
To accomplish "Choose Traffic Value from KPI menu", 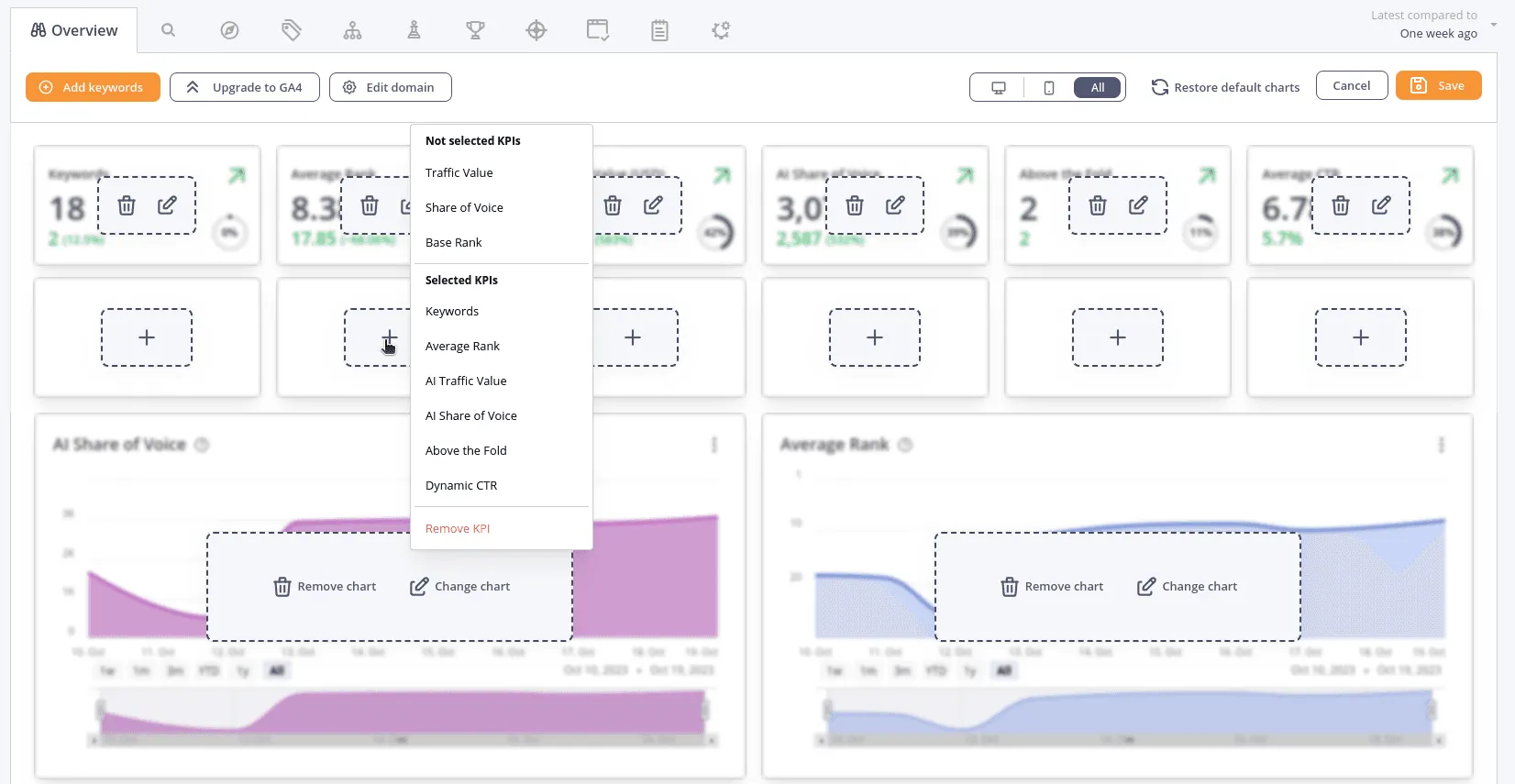I will click(x=459, y=172).
